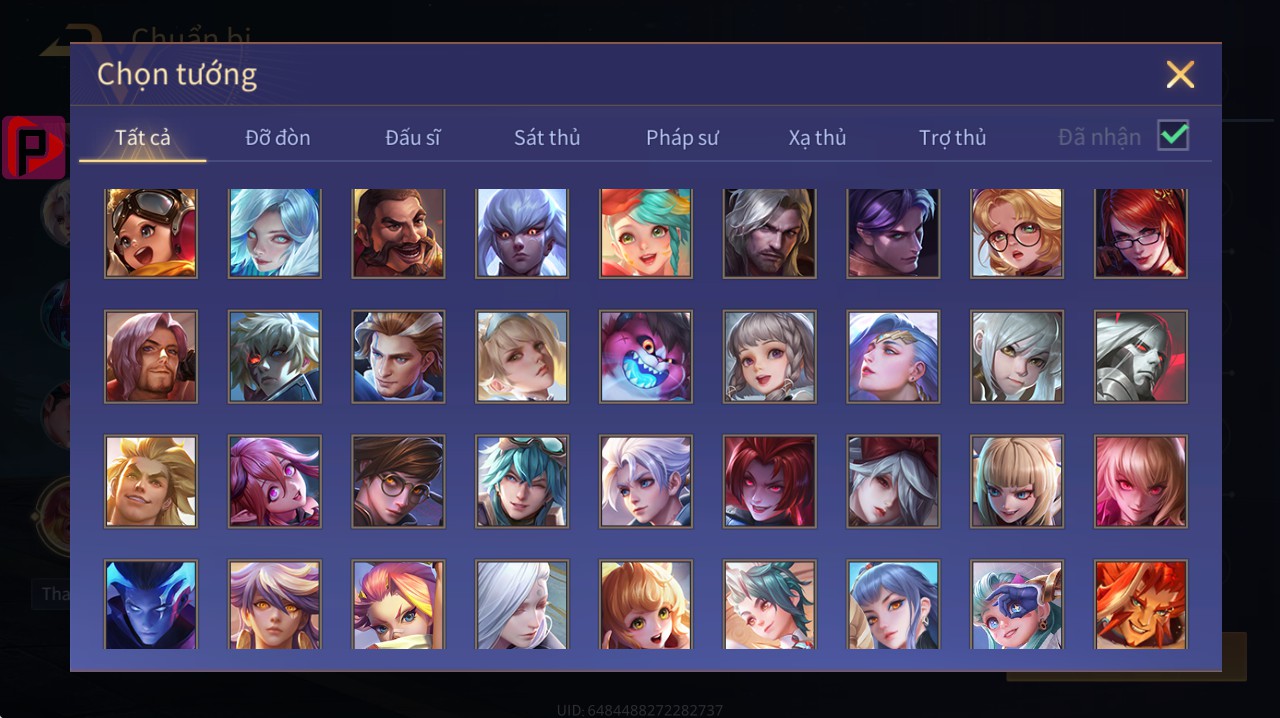
Task: Open the Đấu sĩ tab
Action: (x=413, y=138)
